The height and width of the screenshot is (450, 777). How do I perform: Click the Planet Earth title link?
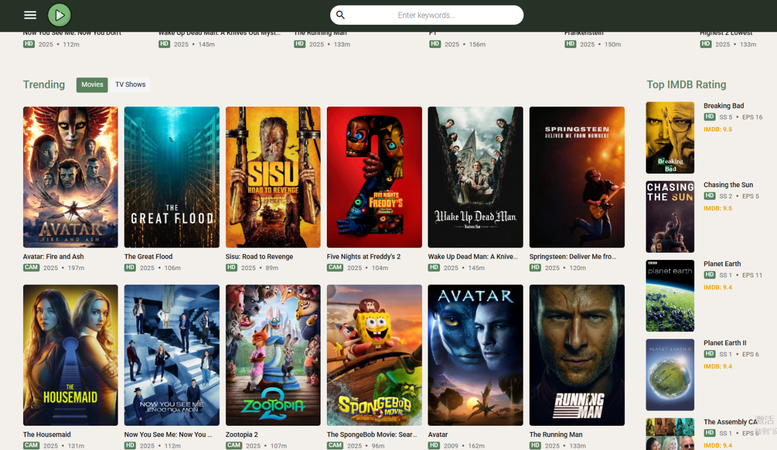coord(722,264)
